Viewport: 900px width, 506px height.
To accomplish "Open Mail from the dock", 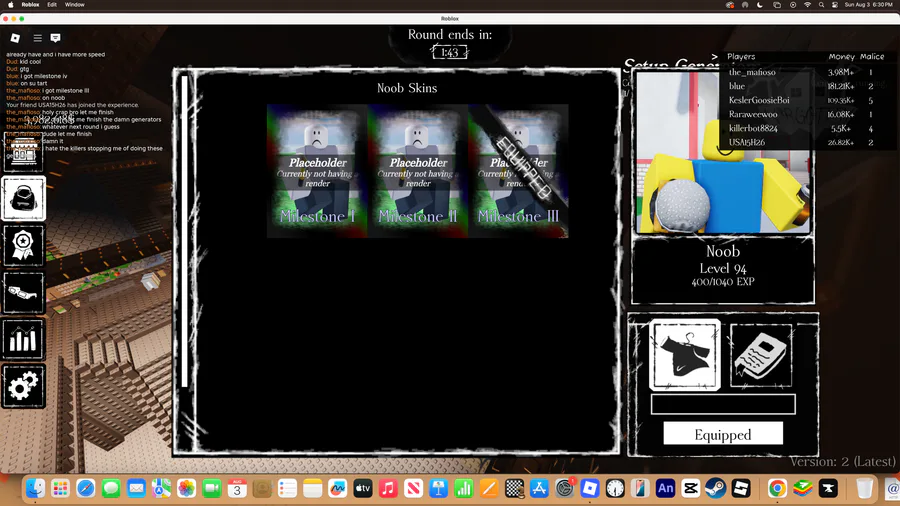I will coord(136,488).
